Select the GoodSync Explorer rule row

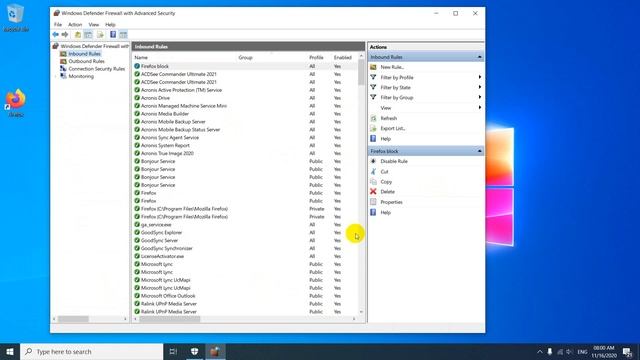coord(245,233)
